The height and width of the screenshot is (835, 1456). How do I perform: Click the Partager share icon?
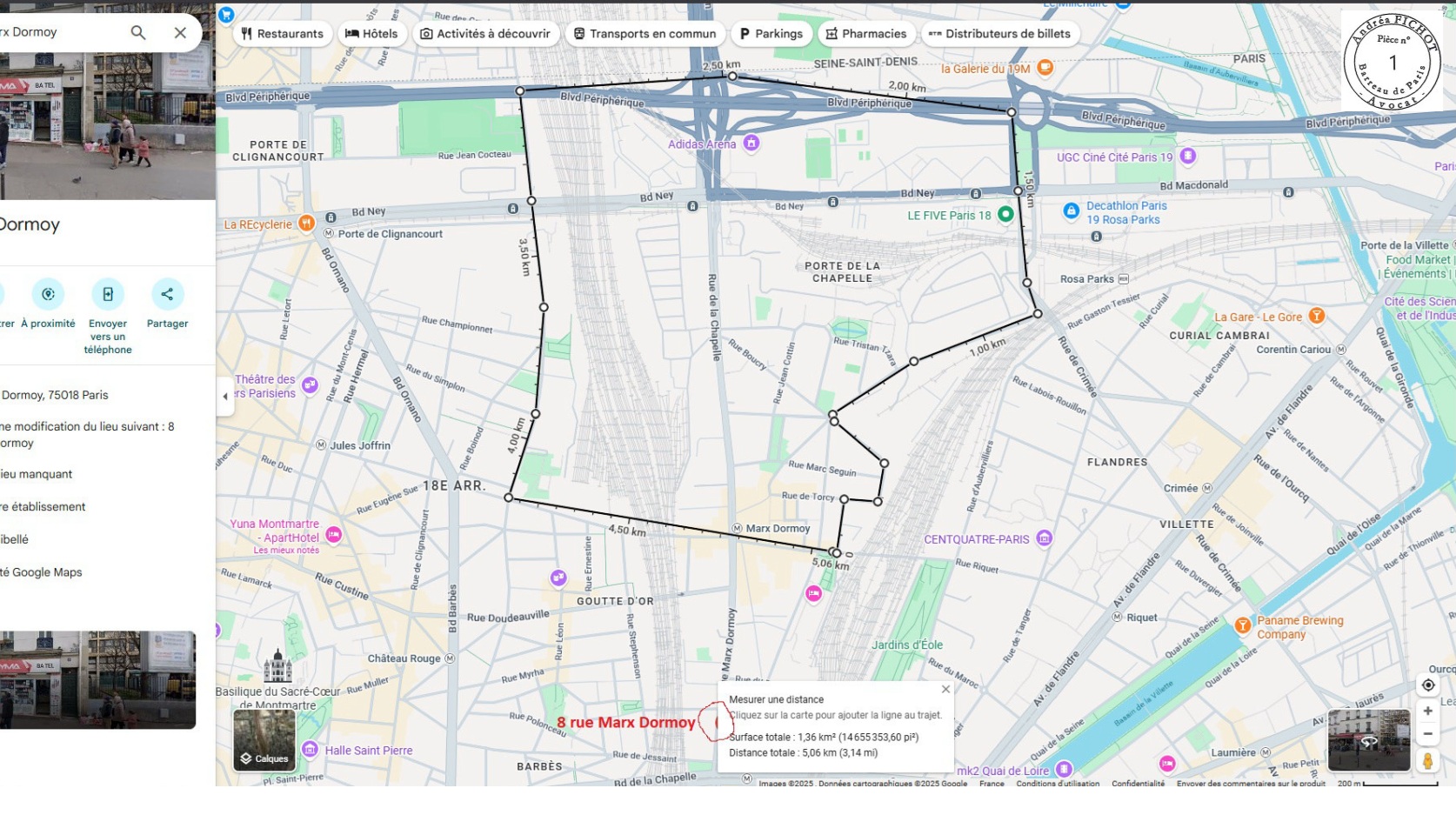(167, 295)
